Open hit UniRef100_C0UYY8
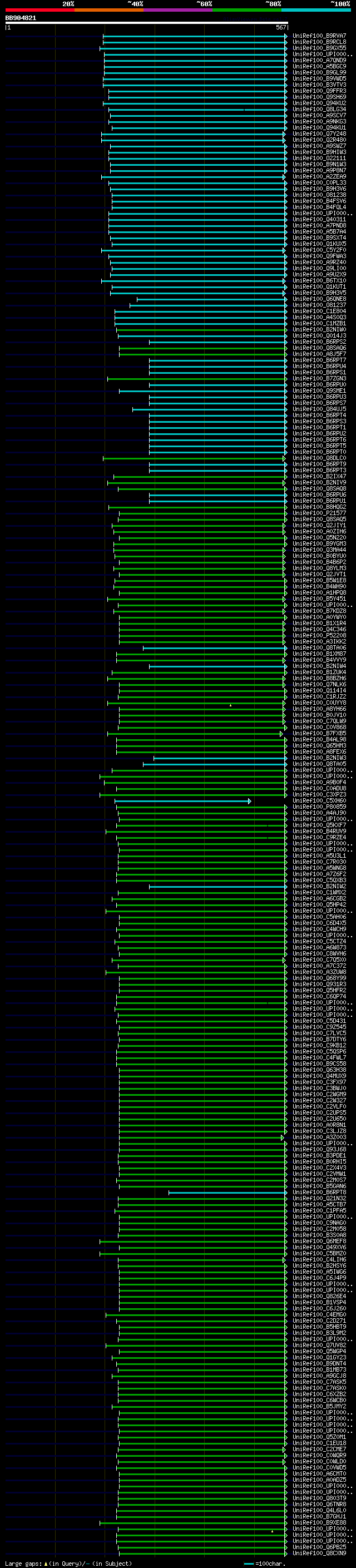Viewport: 356px width, 1568px height. click(x=319, y=703)
